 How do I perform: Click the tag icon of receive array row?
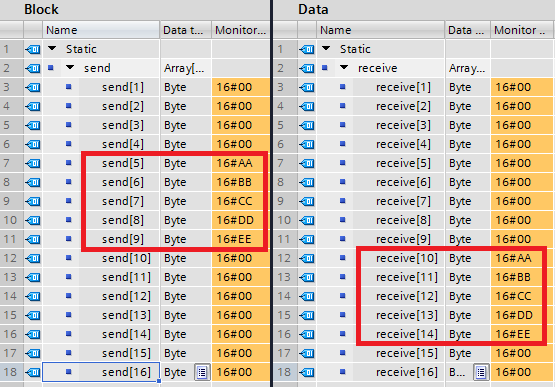tap(307, 68)
